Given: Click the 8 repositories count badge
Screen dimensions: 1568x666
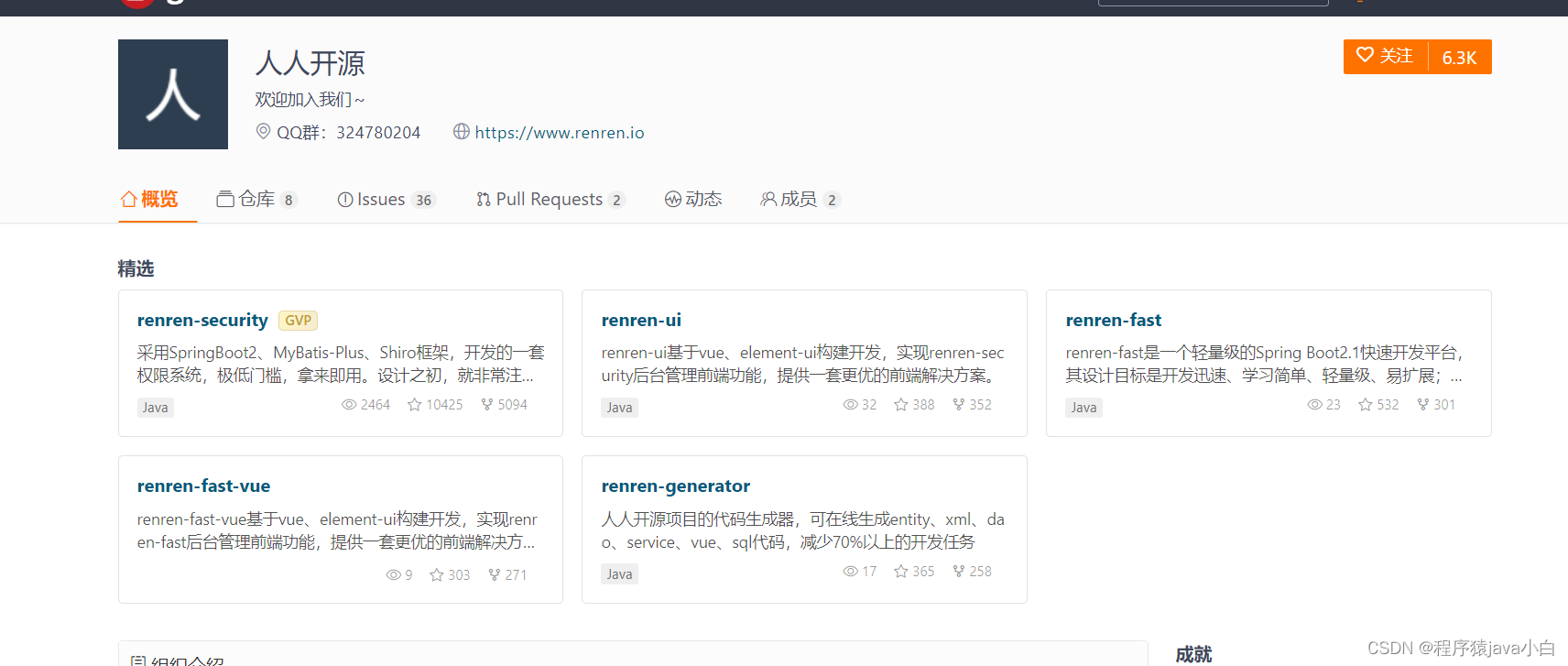Looking at the screenshot, I should 289,200.
